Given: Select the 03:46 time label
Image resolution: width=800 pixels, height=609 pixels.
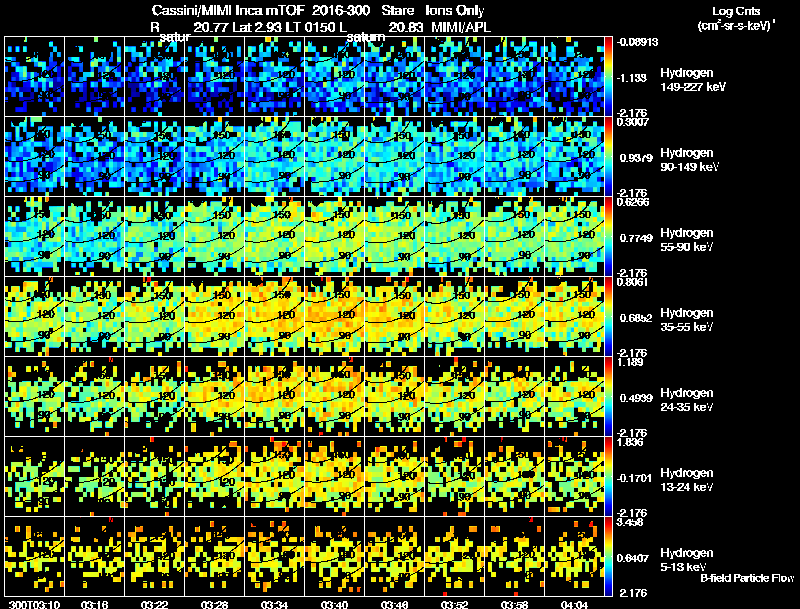Looking at the screenshot, I should 394,604.
